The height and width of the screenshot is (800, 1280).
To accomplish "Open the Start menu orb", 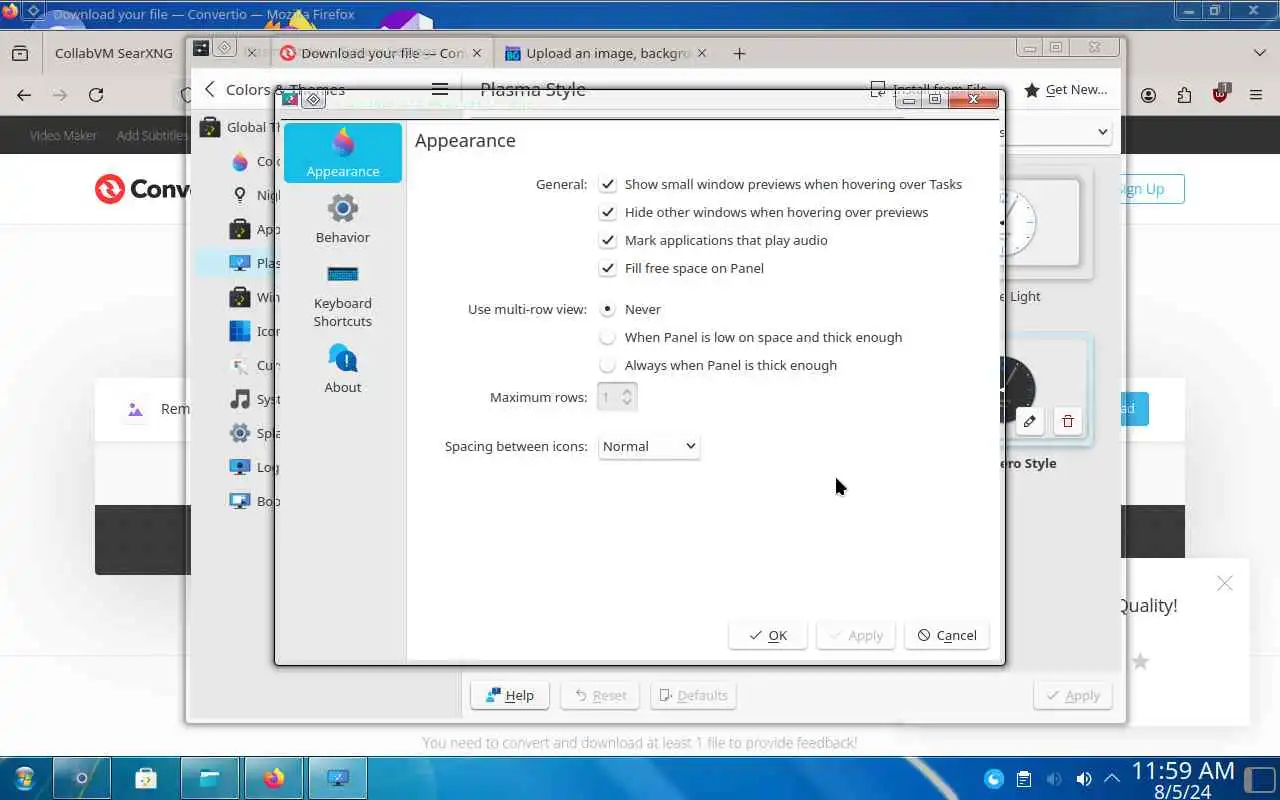I will pos(25,778).
